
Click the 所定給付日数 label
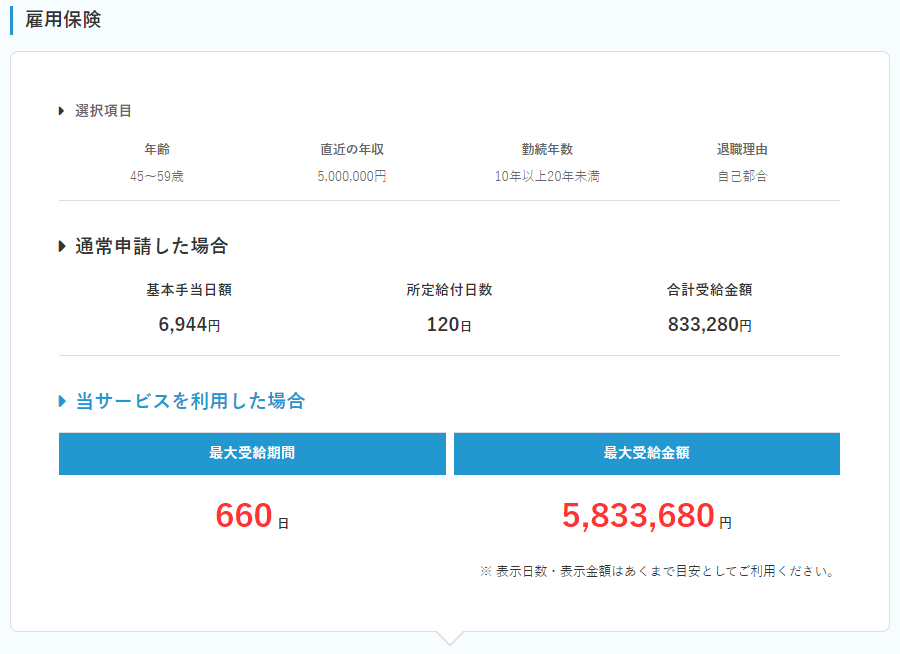pos(449,290)
